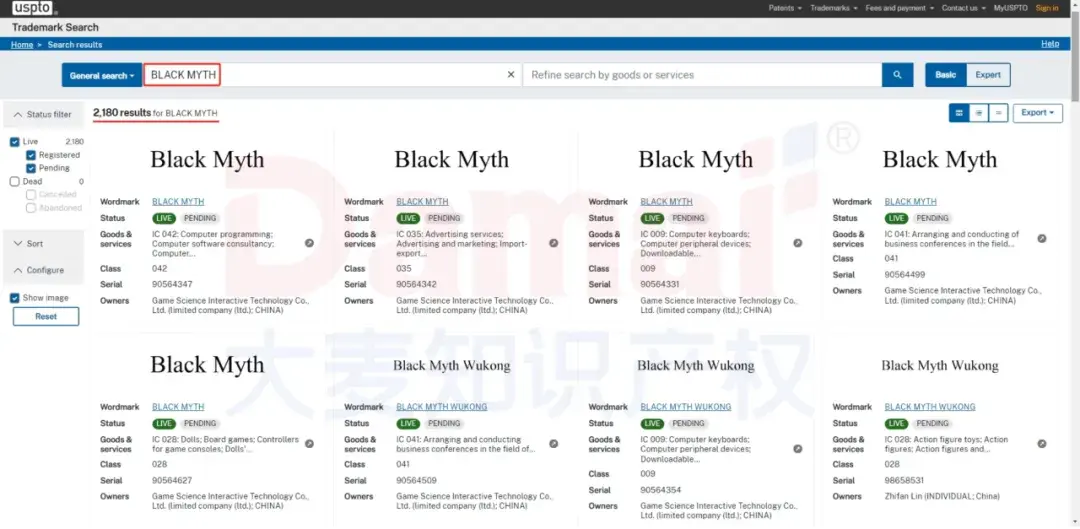Expand goods details for serial 90564347
Screen dimensions: 1080x529
coord(309,243)
